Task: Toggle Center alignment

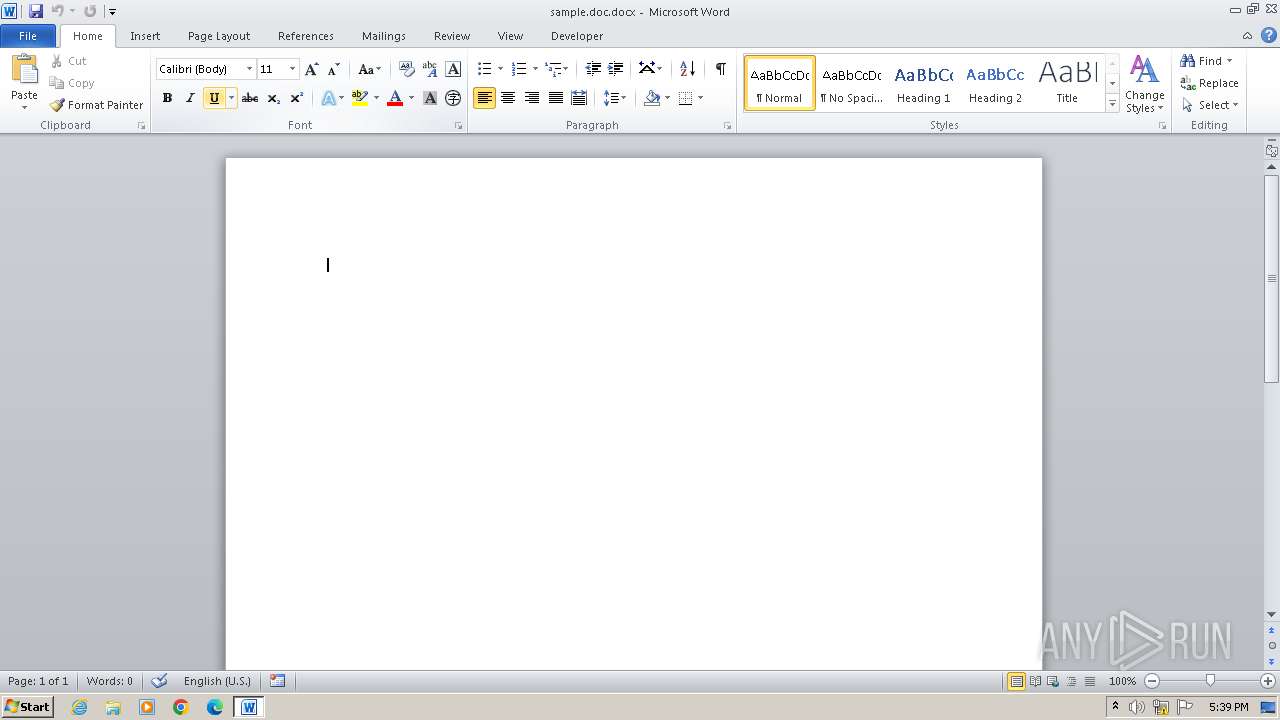Action: [x=508, y=98]
